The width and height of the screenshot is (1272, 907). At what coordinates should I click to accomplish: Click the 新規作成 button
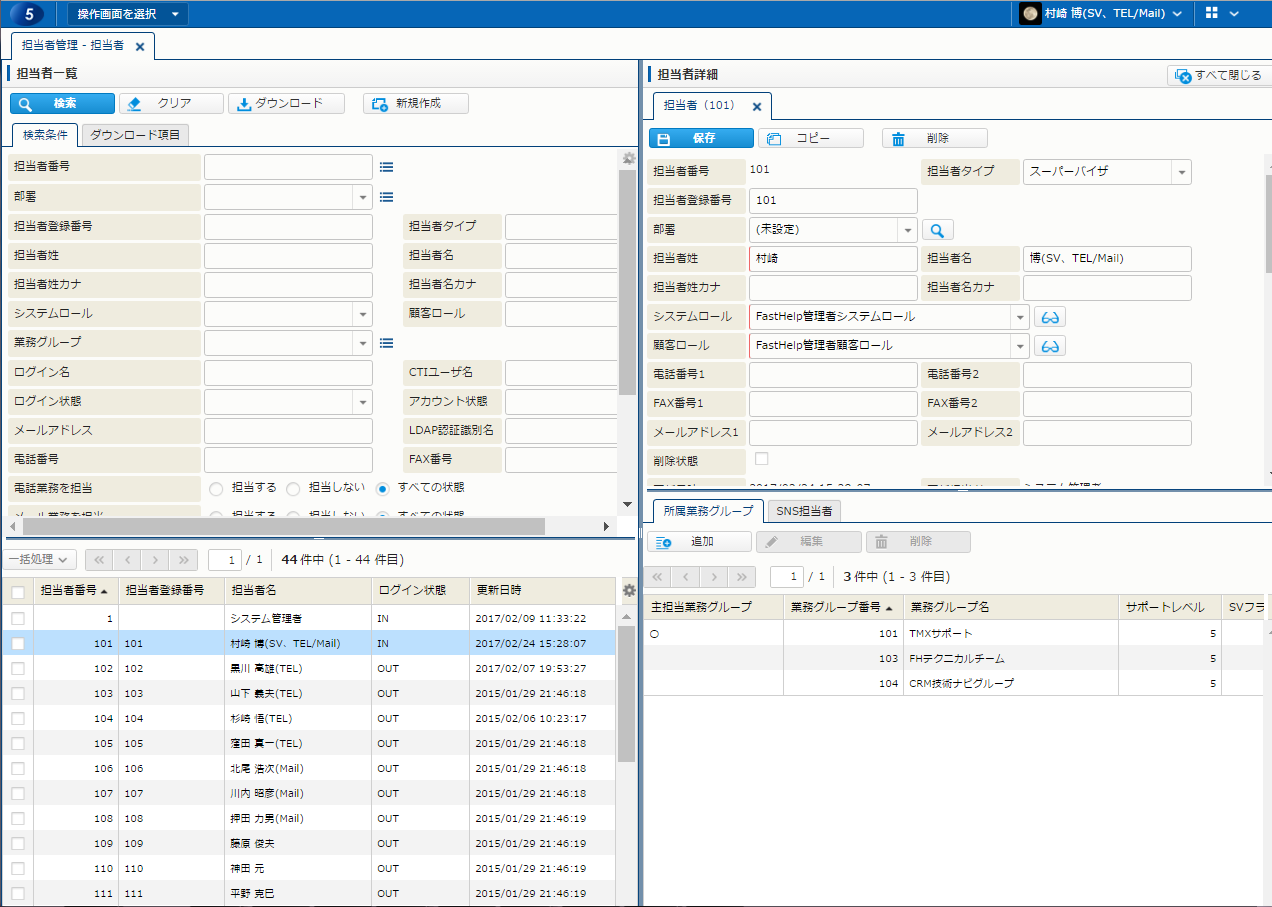416,103
